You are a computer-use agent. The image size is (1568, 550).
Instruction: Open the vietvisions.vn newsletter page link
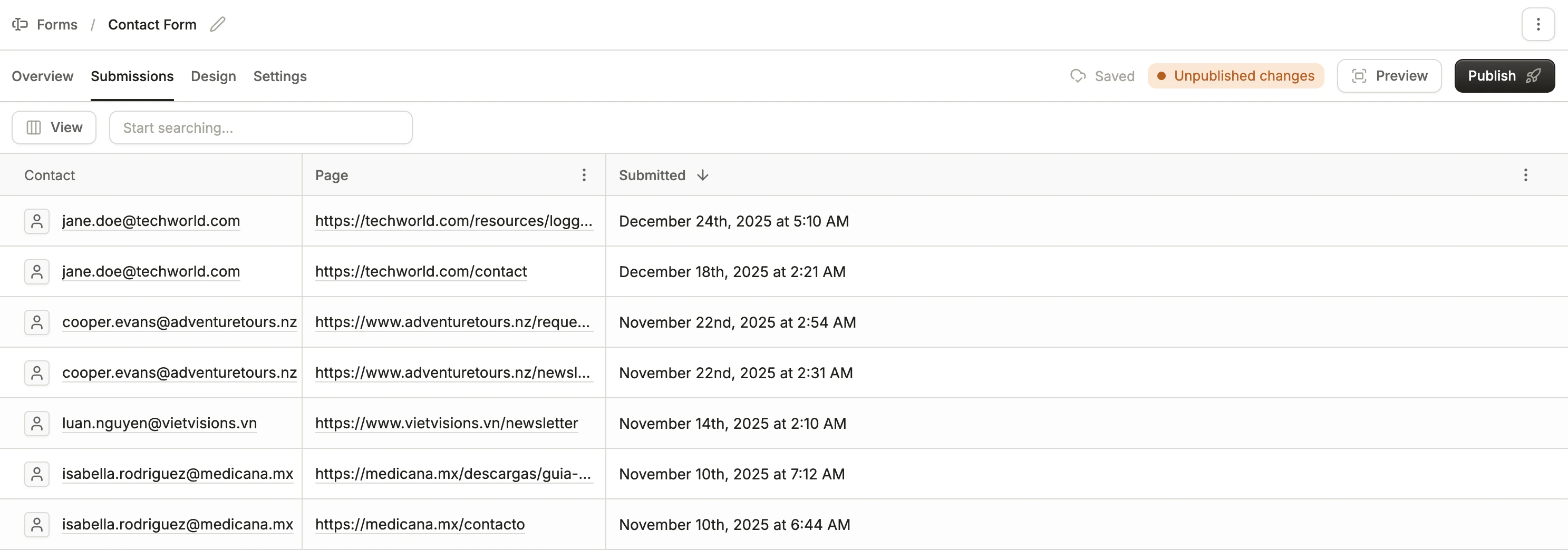(446, 424)
